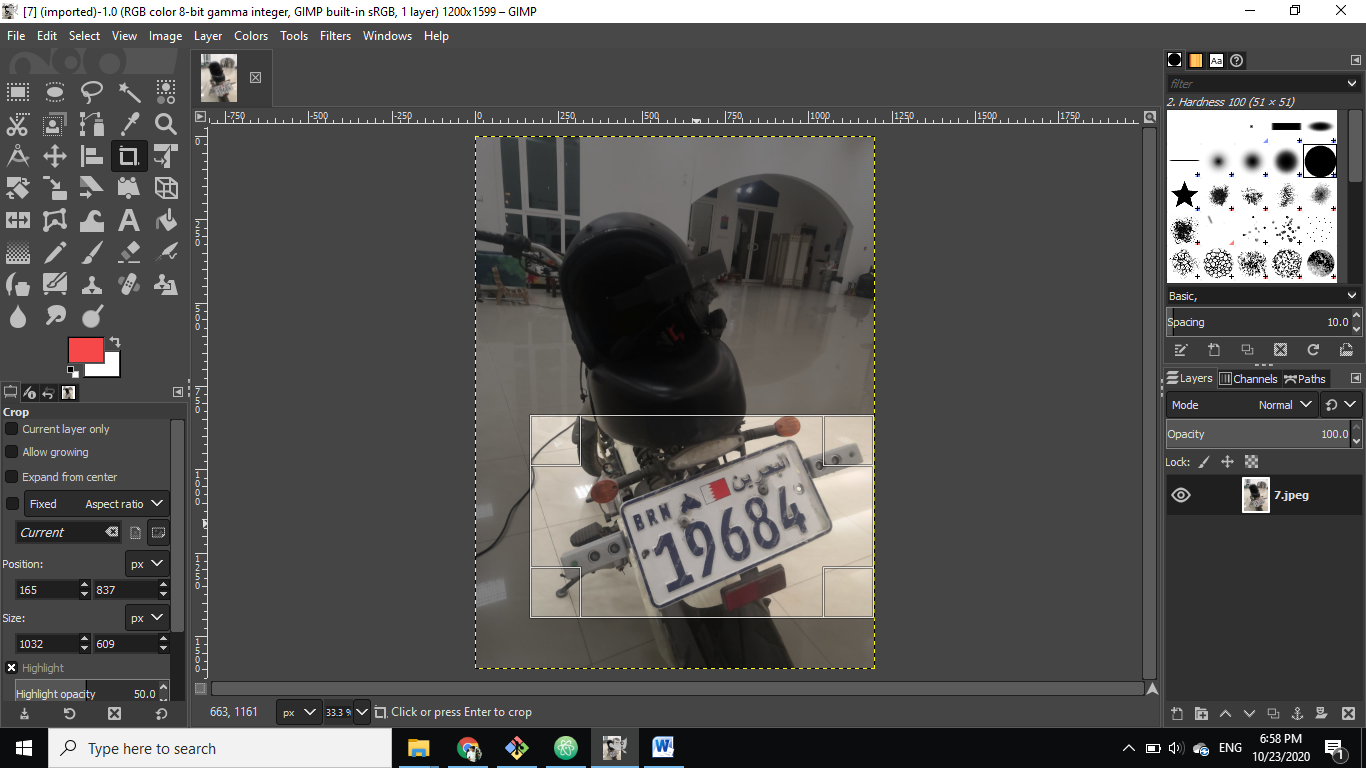
Task: Pick the Free Select lasso tool
Action: [x=92, y=93]
